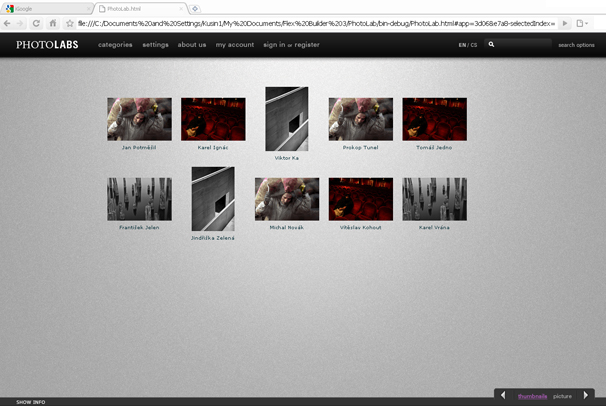
Task: Open the about us page
Action: (192, 45)
